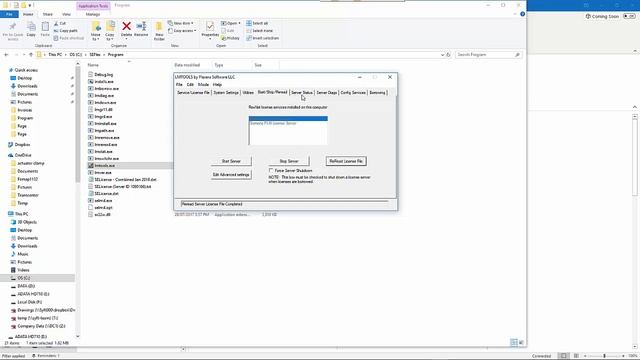
Task: Click the Properties checkmark icon
Action: [210, 27]
